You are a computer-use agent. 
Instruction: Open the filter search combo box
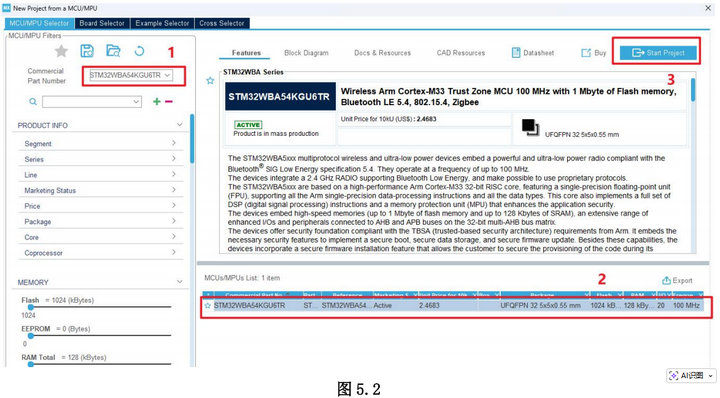[92, 101]
